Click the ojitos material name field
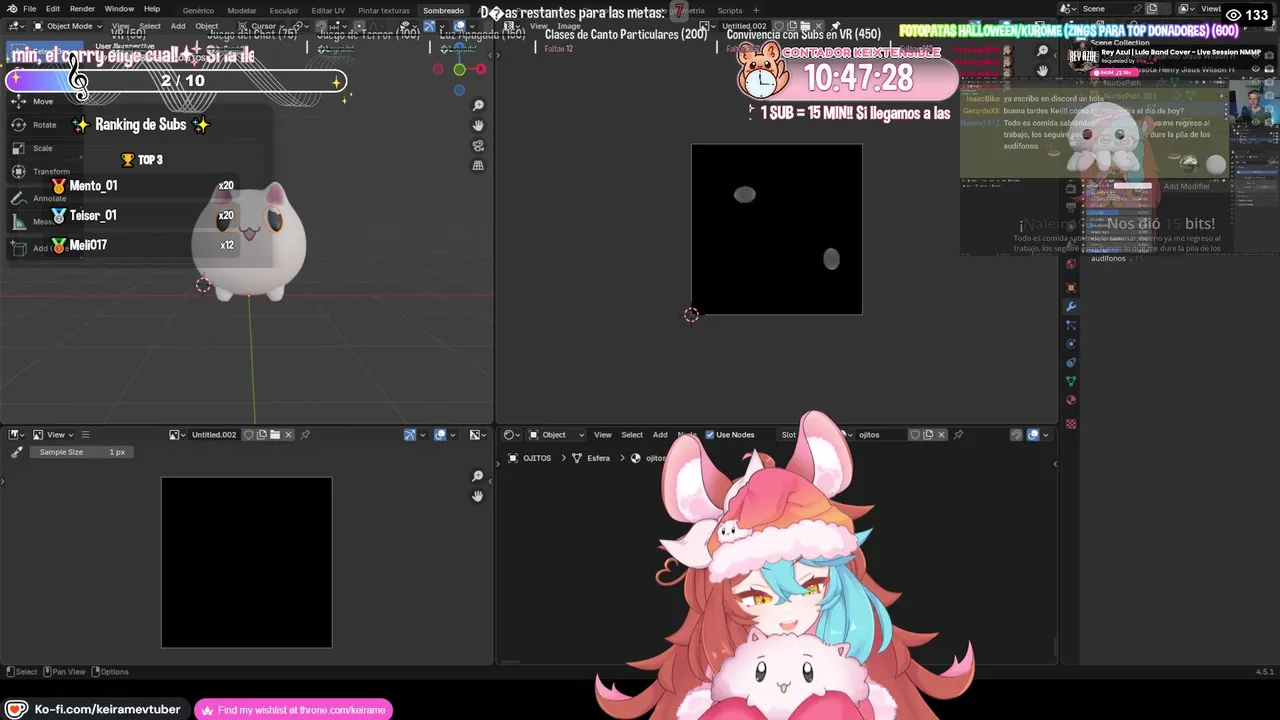The image size is (1280, 720). 880,435
